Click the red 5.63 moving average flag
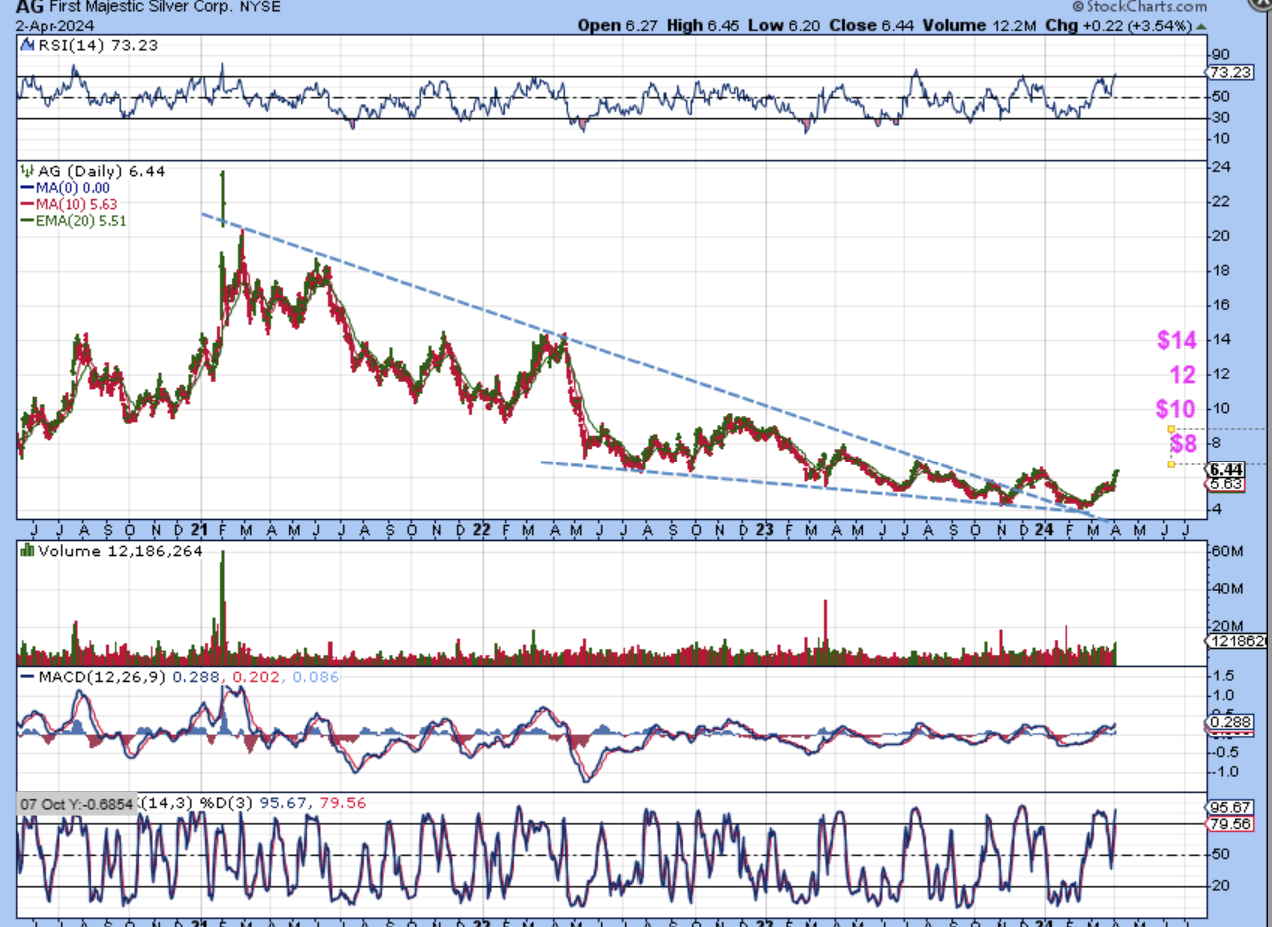This screenshot has width=1272, height=927. click(x=1226, y=483)
